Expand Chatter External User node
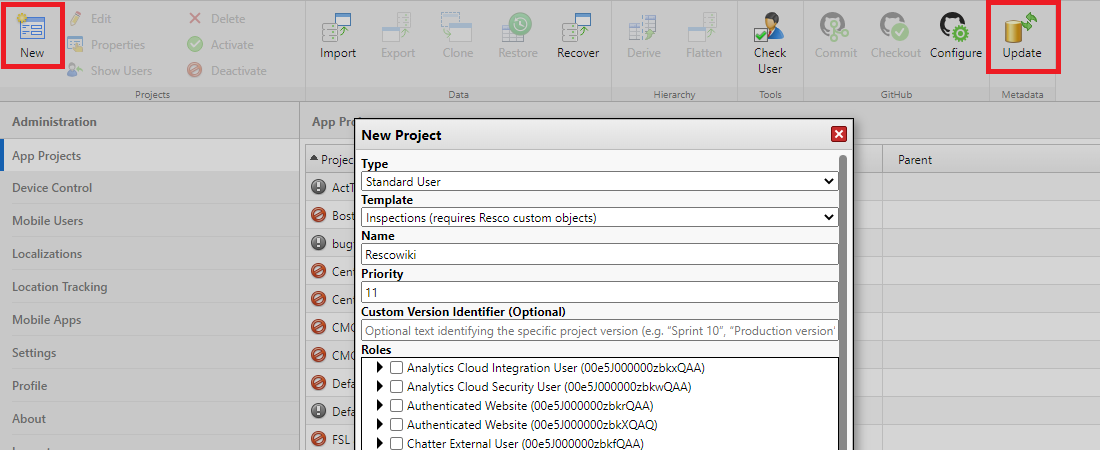The height and width of the screenshot is (450, 1100). 380,443
